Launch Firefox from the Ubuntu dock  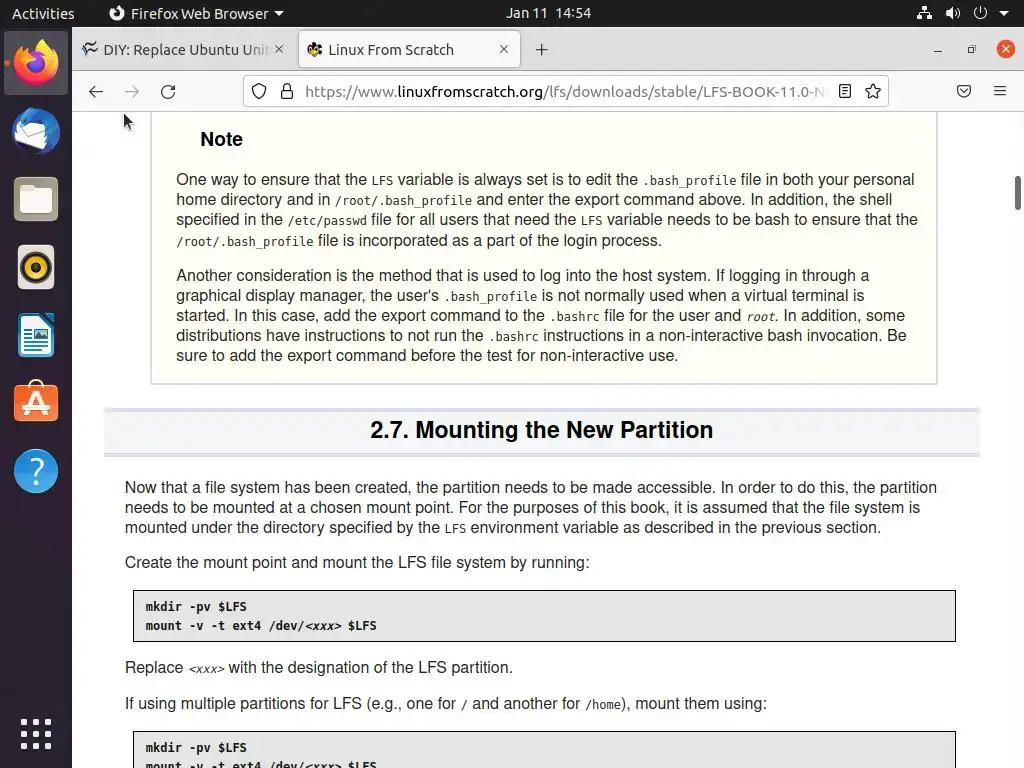coord(36,63)
